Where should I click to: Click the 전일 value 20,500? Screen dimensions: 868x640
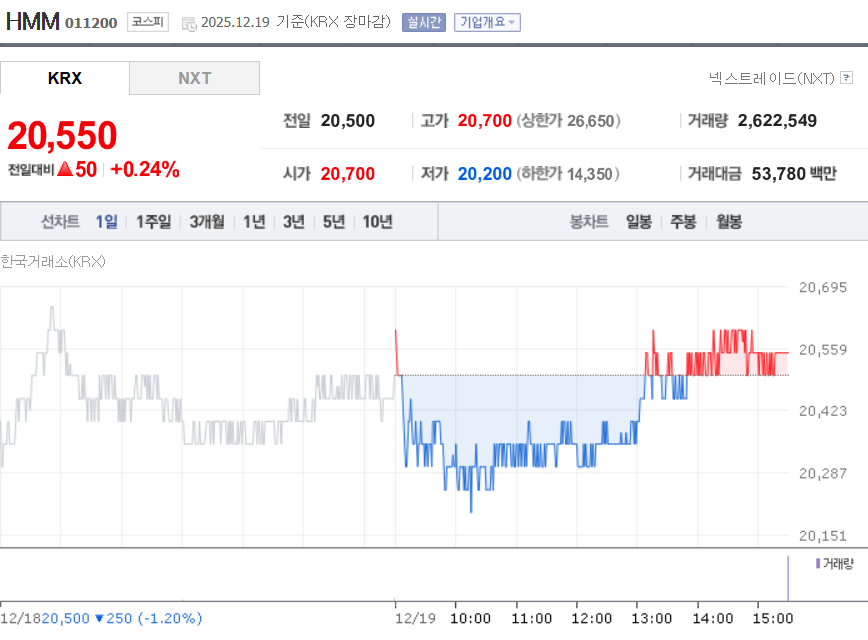(348, 121)
